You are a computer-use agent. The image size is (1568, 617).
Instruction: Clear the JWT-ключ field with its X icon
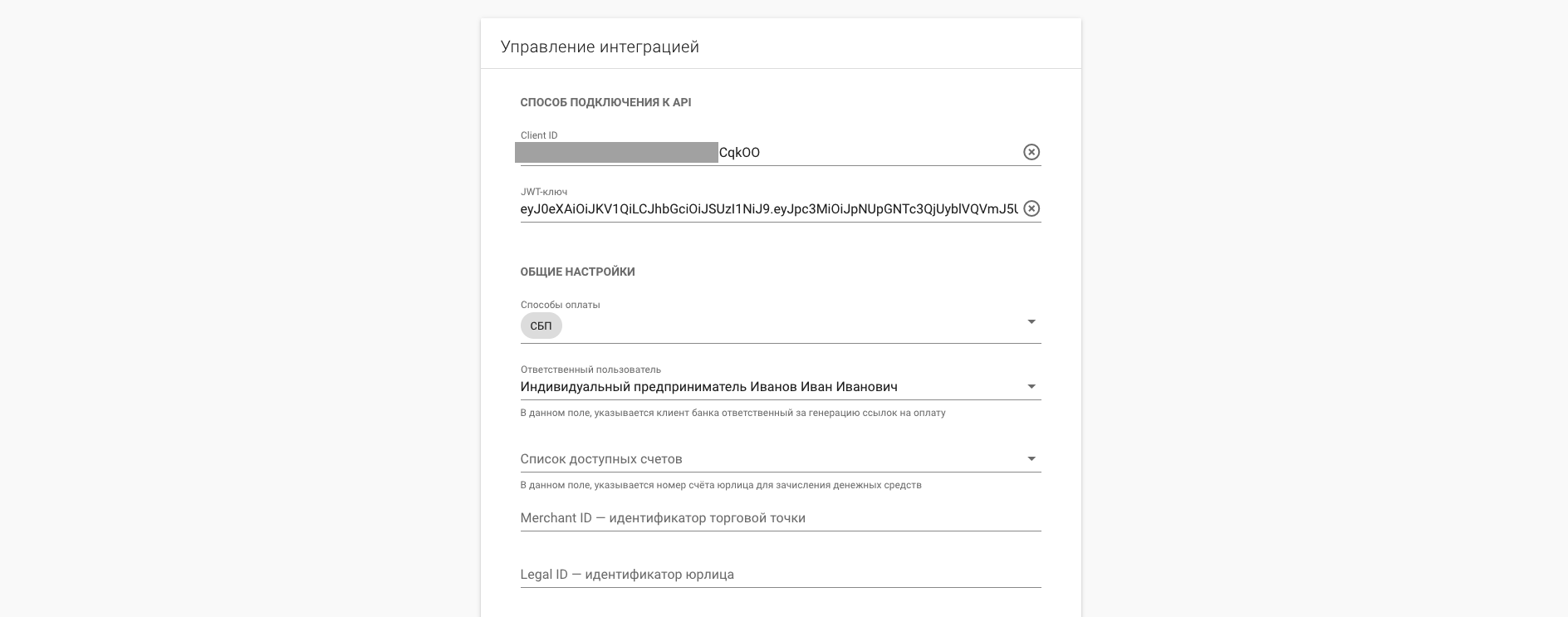point(1031,208)
